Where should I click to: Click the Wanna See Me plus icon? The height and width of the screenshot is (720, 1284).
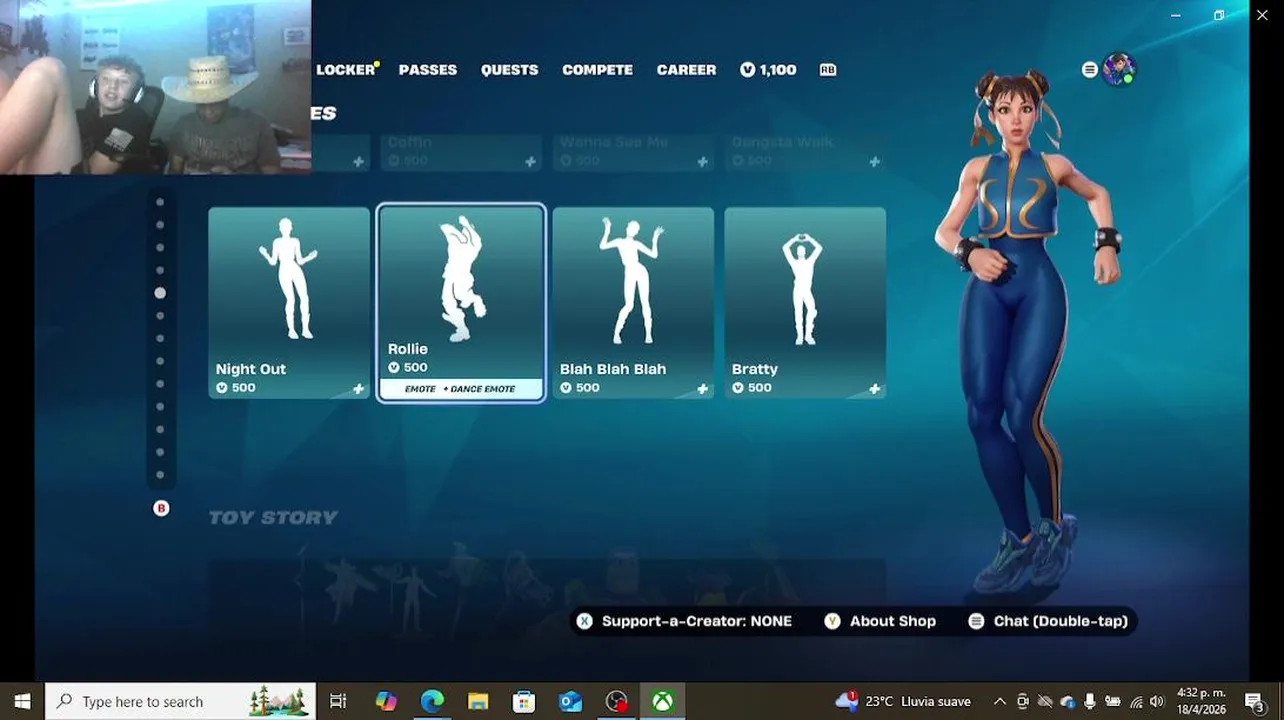coord(703,162)
